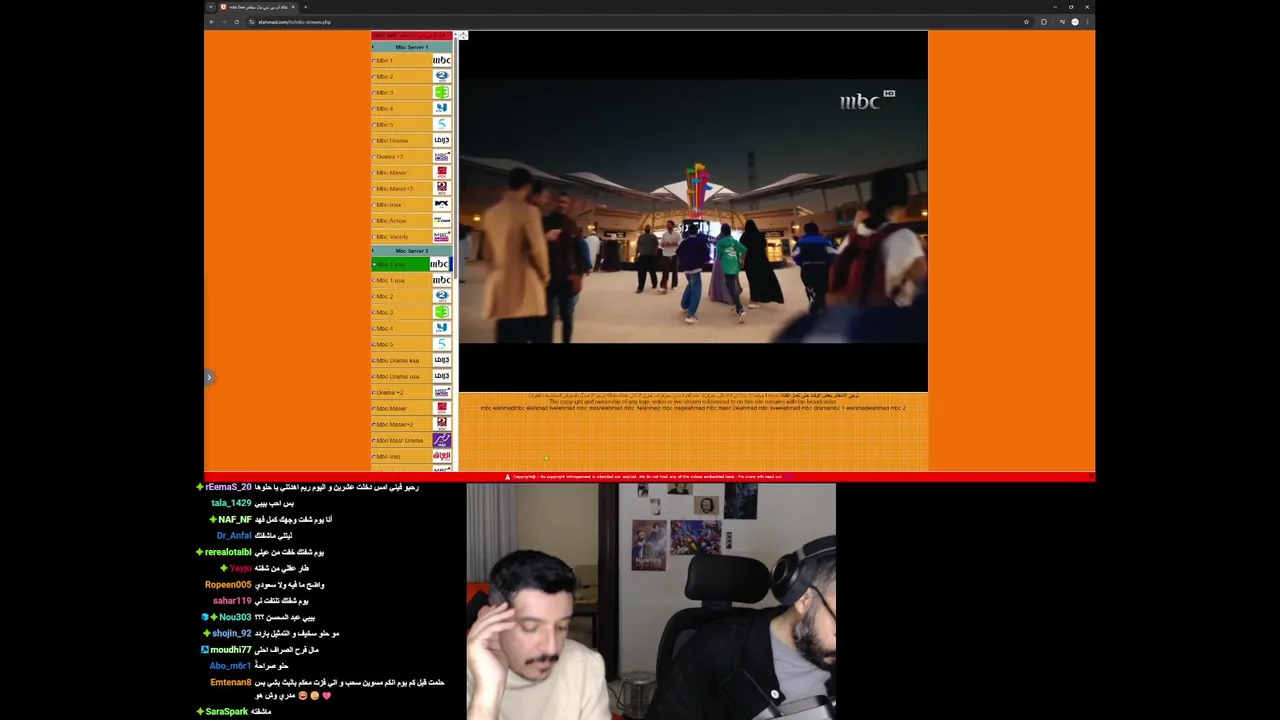1280x720 pixels.
Task: Collapse the Mbc Server 2 header
Action: [x=412, y=251]
